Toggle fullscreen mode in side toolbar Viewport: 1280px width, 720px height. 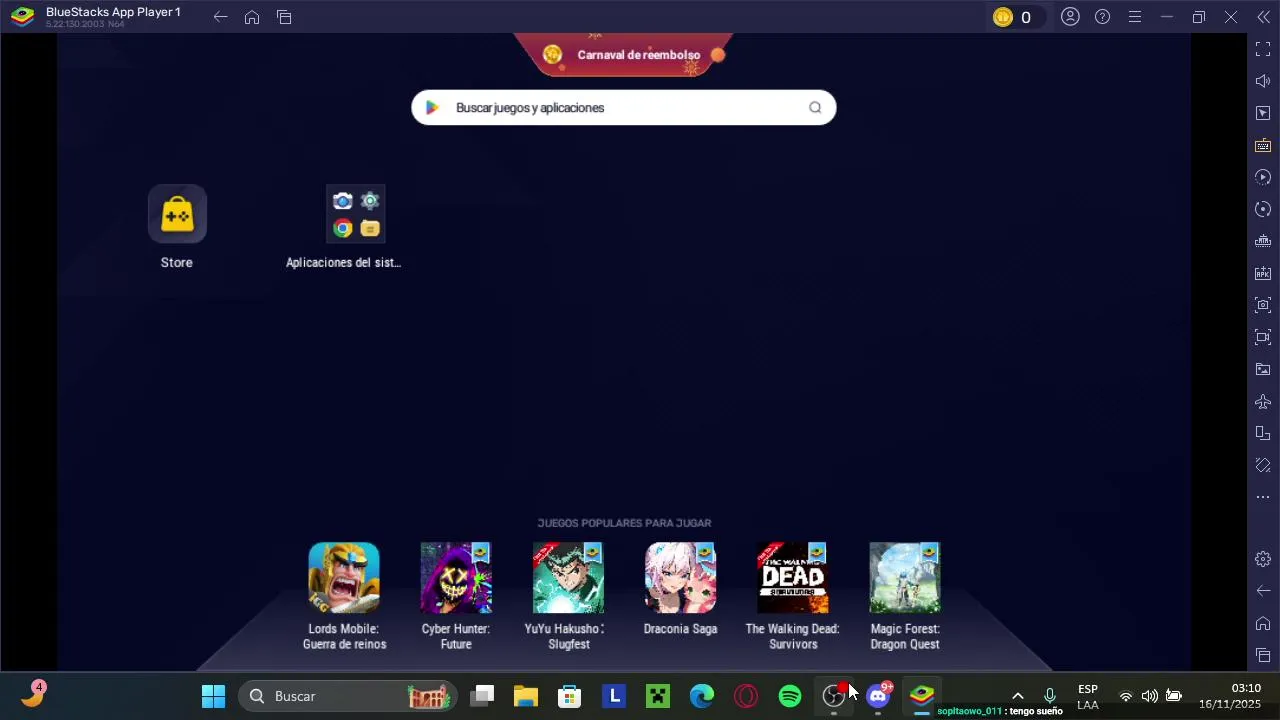pos(1263,49)
